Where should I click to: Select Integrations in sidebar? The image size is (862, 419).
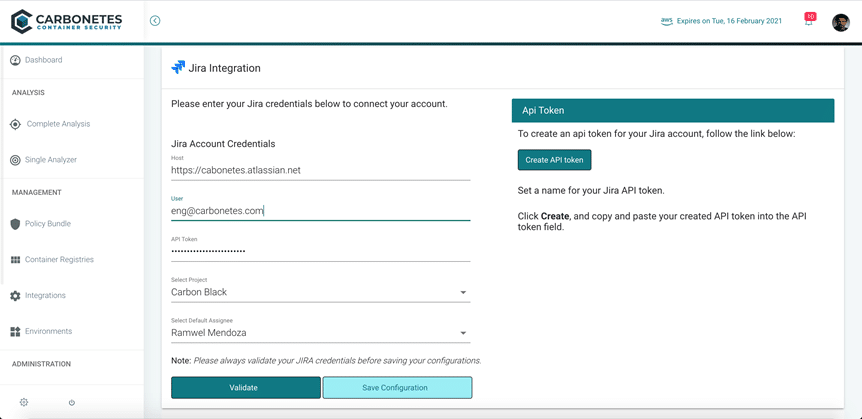[x=45, y=296]
